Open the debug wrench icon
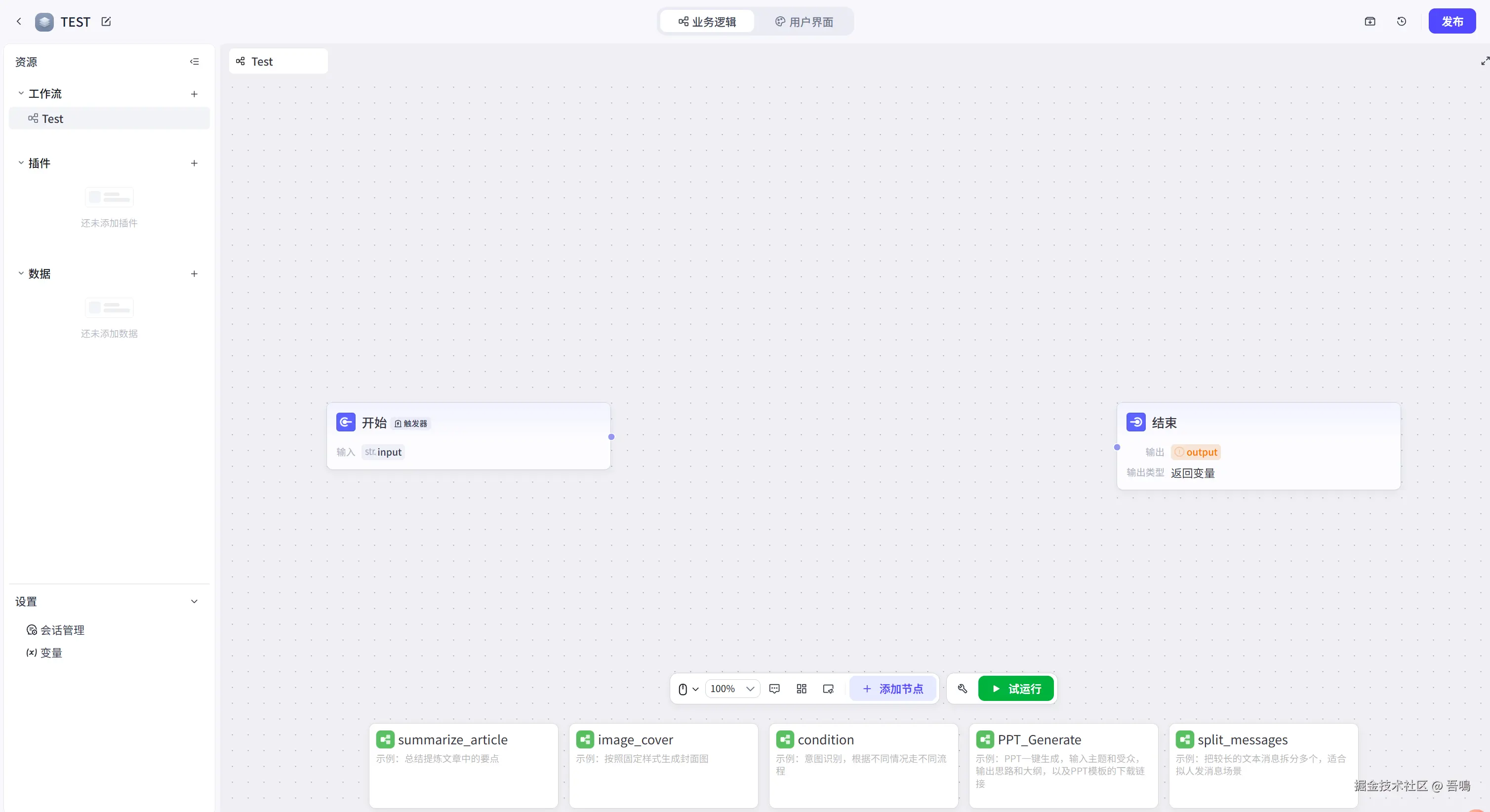This screenshot has width=1490, height=812. pyautogui.click(x=962, y=688)
